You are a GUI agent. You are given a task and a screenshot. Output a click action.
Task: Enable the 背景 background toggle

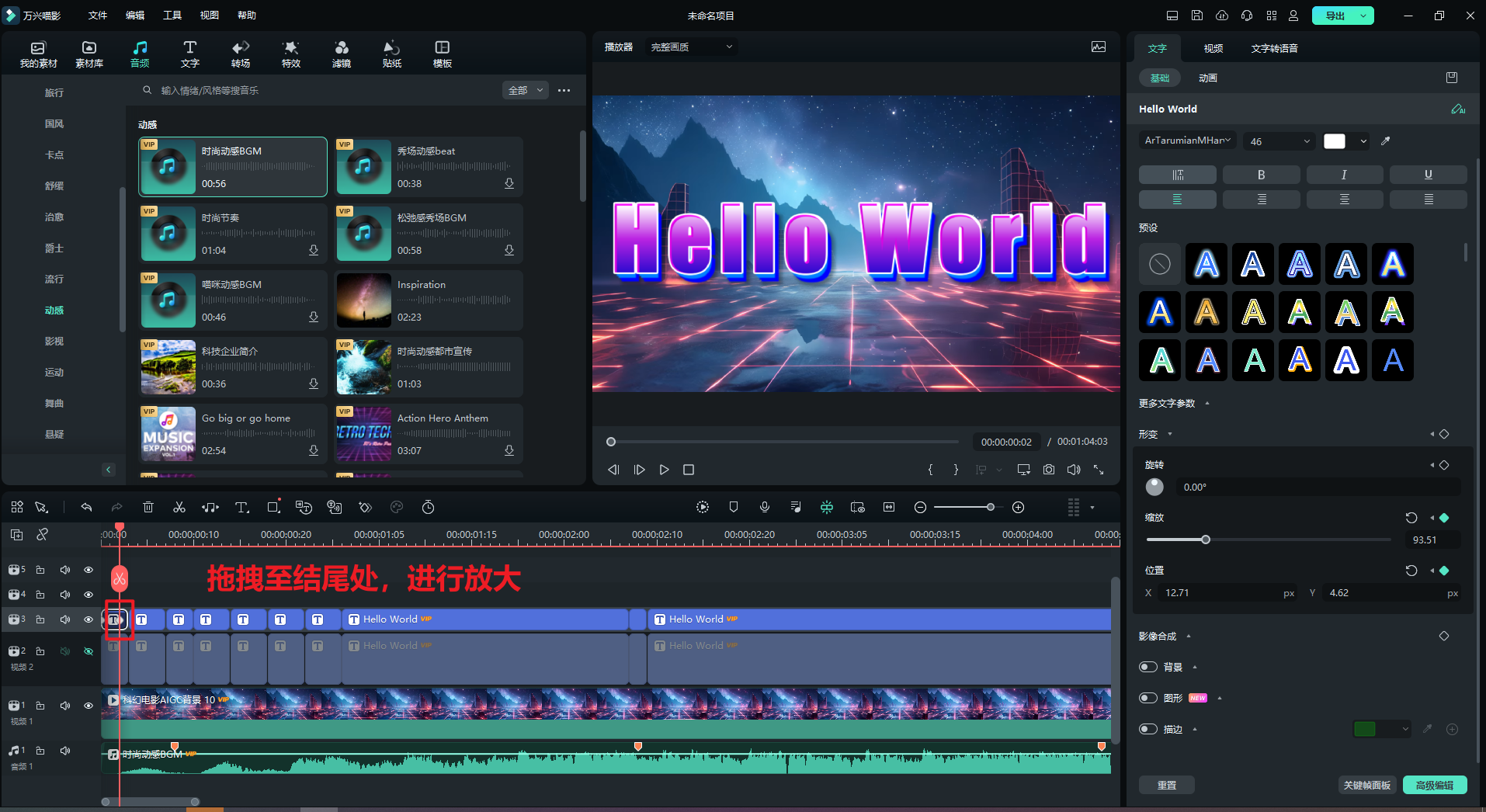click(x=1148, y=667)
